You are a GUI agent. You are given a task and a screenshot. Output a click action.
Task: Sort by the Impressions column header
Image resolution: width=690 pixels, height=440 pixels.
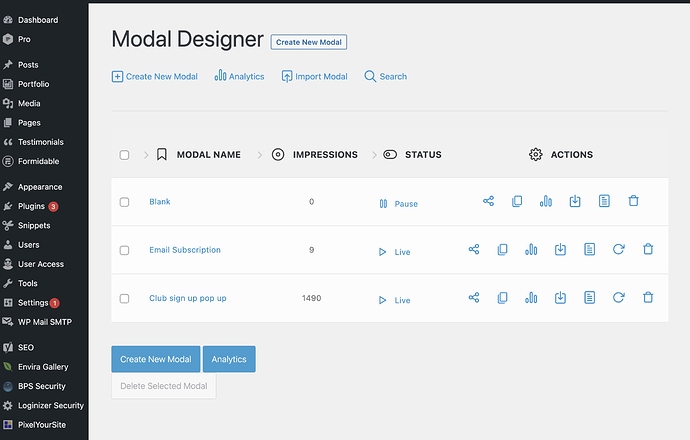pyautogui.click(x=324, y=155)
